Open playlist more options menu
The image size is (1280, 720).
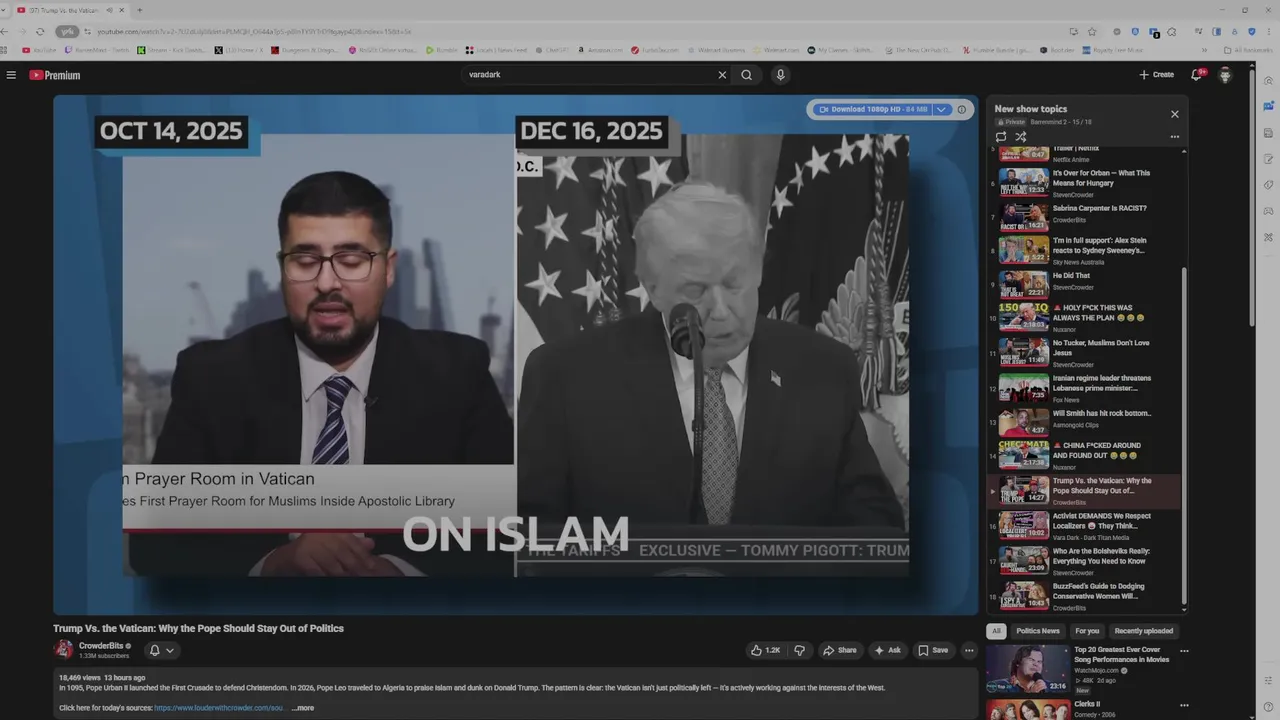point(1175,136)
